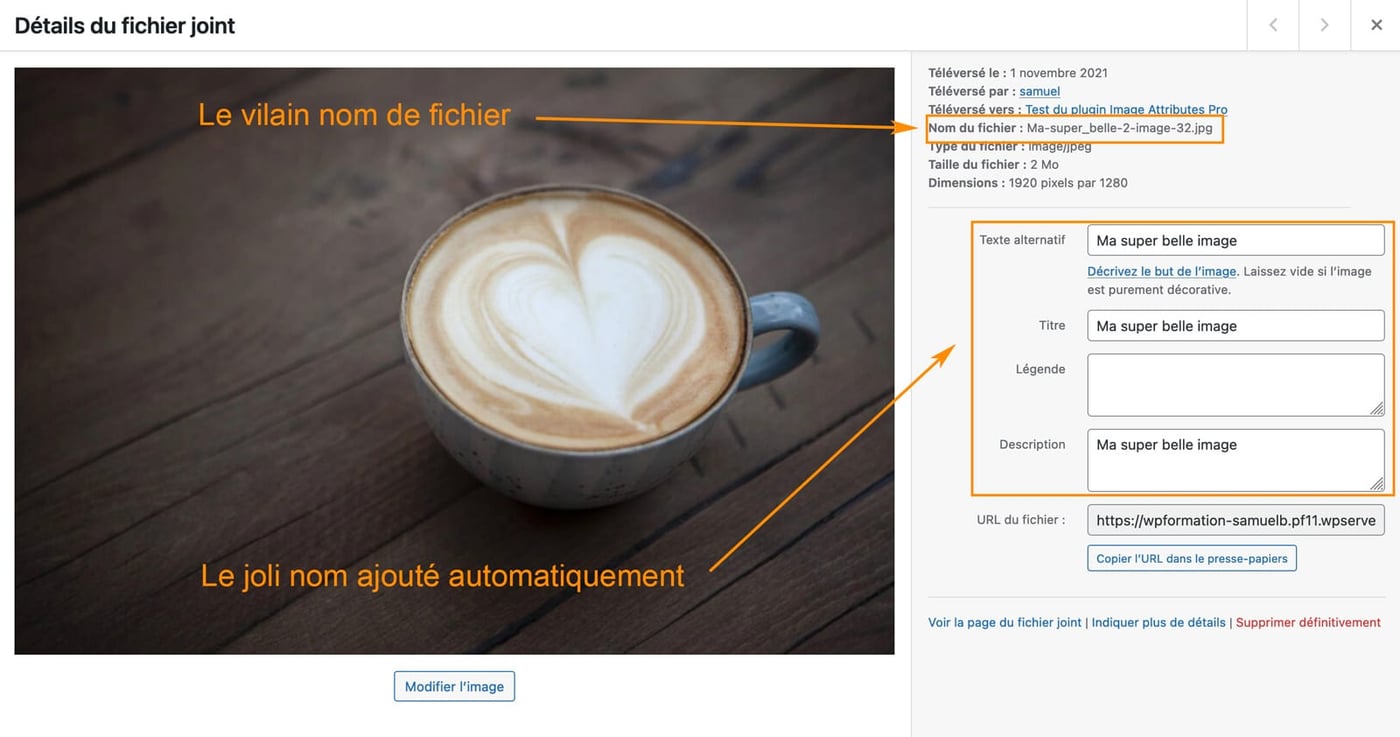Click the coffee cup image preview
This screenshot has width=1400, height=737.
(x=454, y=360)
